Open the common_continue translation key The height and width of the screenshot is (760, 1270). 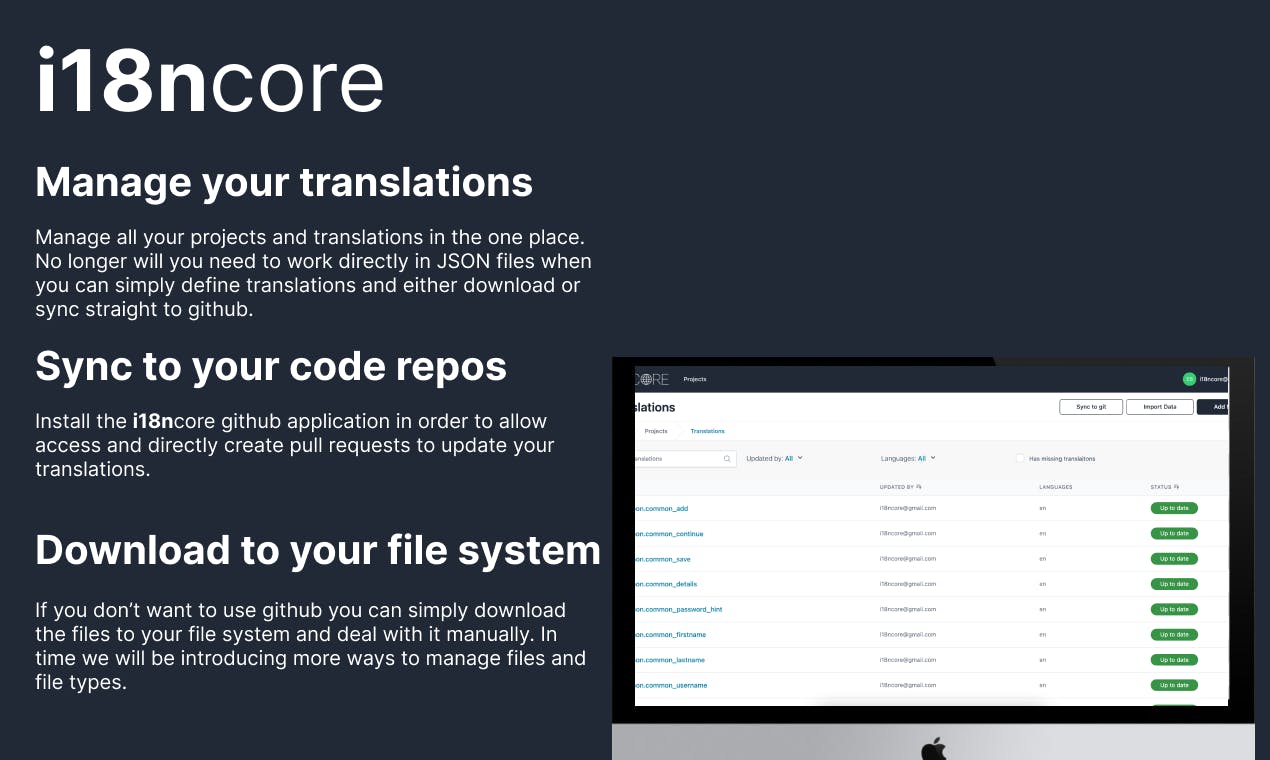[669, 534]
